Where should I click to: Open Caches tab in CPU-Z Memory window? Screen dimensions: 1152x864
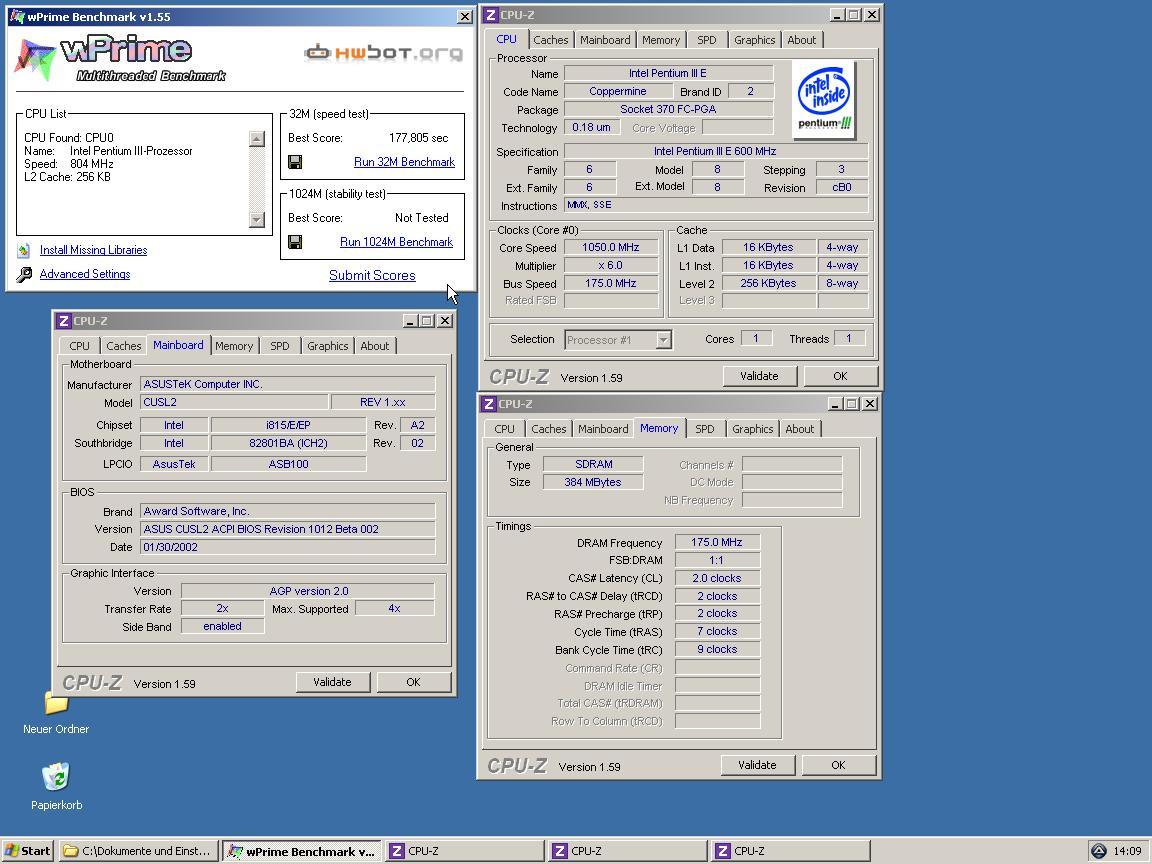(x=548, y=429)
